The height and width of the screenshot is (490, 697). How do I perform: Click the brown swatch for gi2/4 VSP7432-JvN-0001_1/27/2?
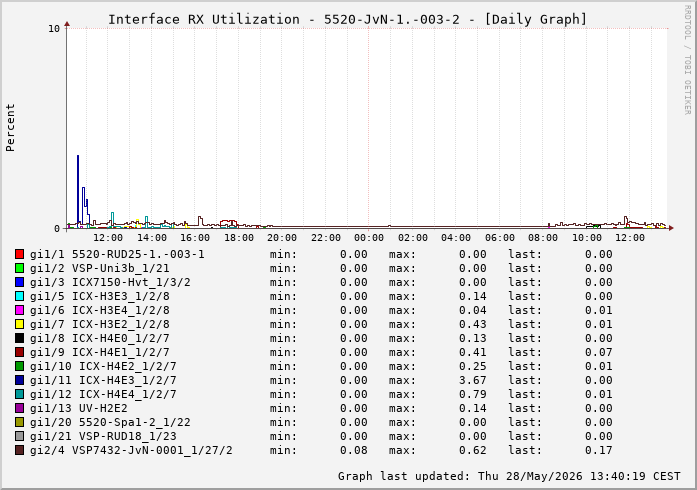click(19, 450)
